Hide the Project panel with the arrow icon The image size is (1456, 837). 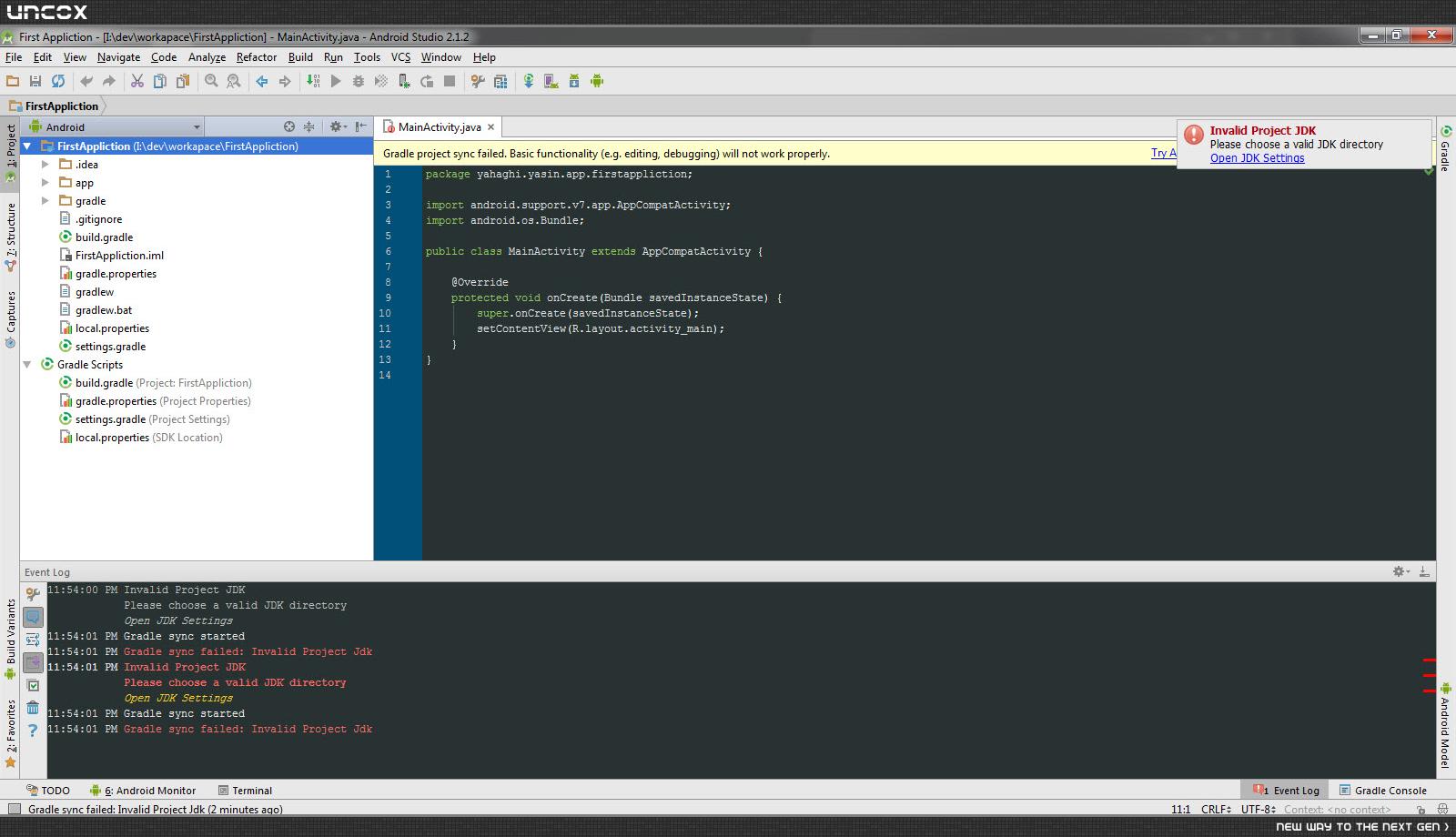361,126
